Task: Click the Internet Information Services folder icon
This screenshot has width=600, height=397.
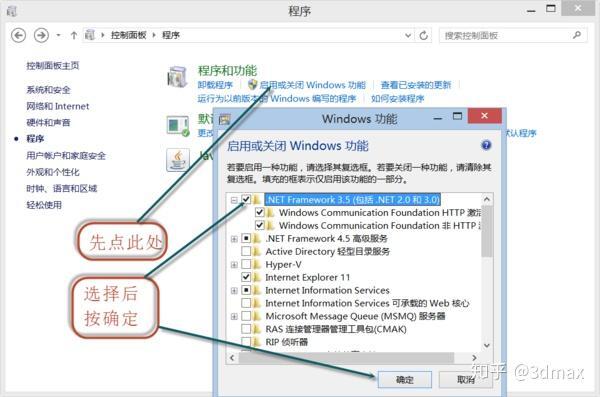Action: coord(257,290)
